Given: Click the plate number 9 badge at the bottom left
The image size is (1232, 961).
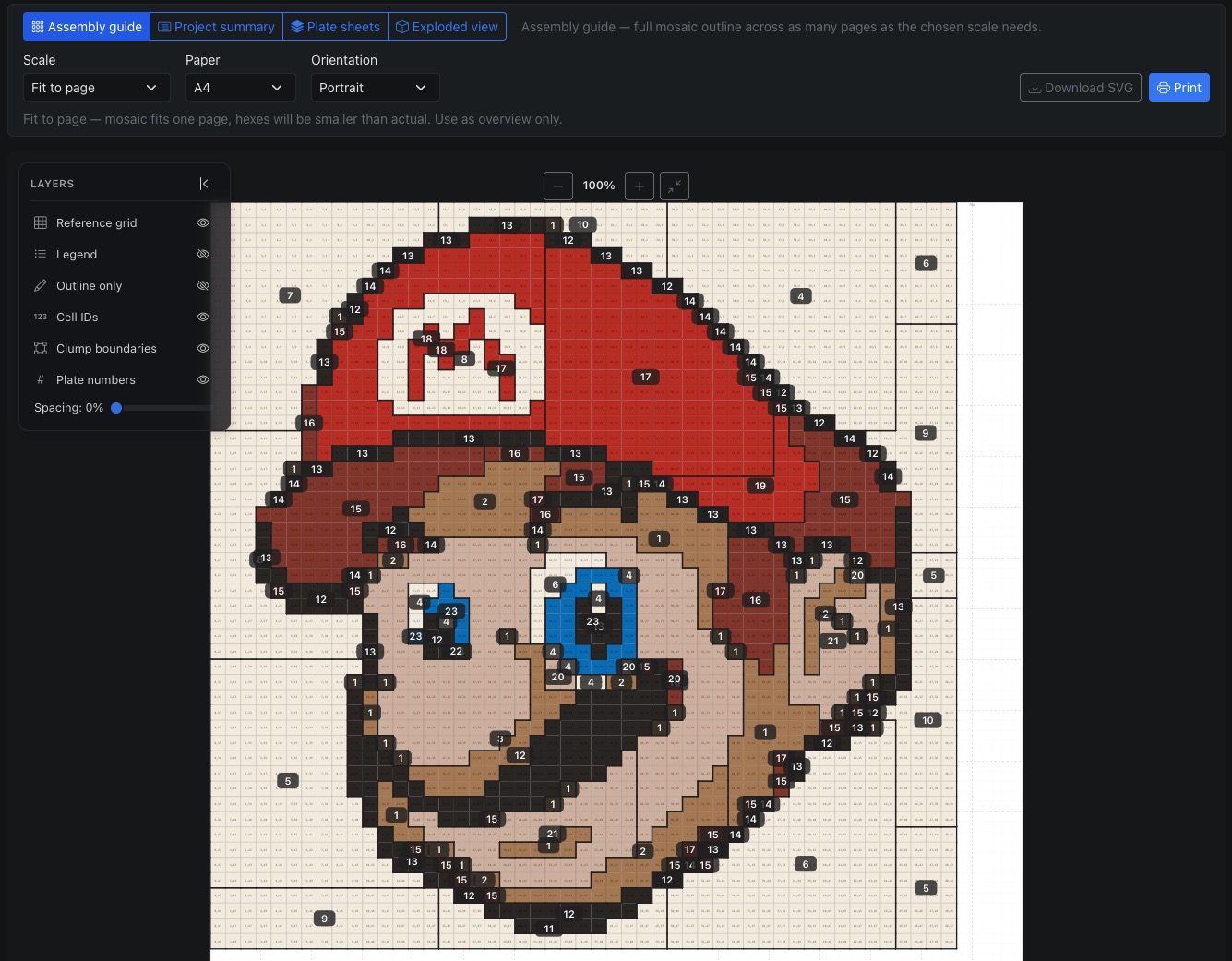Looking at the screenshot, I should [x=324, y=919].
